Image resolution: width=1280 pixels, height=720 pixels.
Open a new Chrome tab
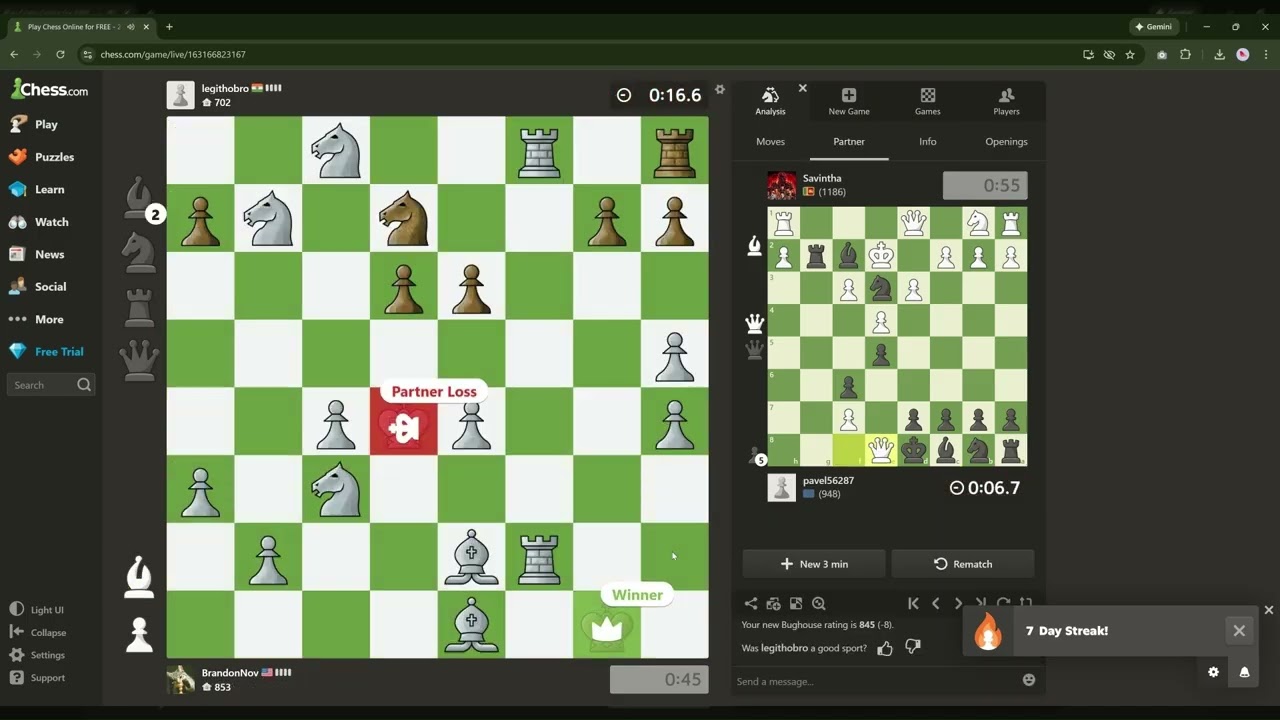pos(169,27)
